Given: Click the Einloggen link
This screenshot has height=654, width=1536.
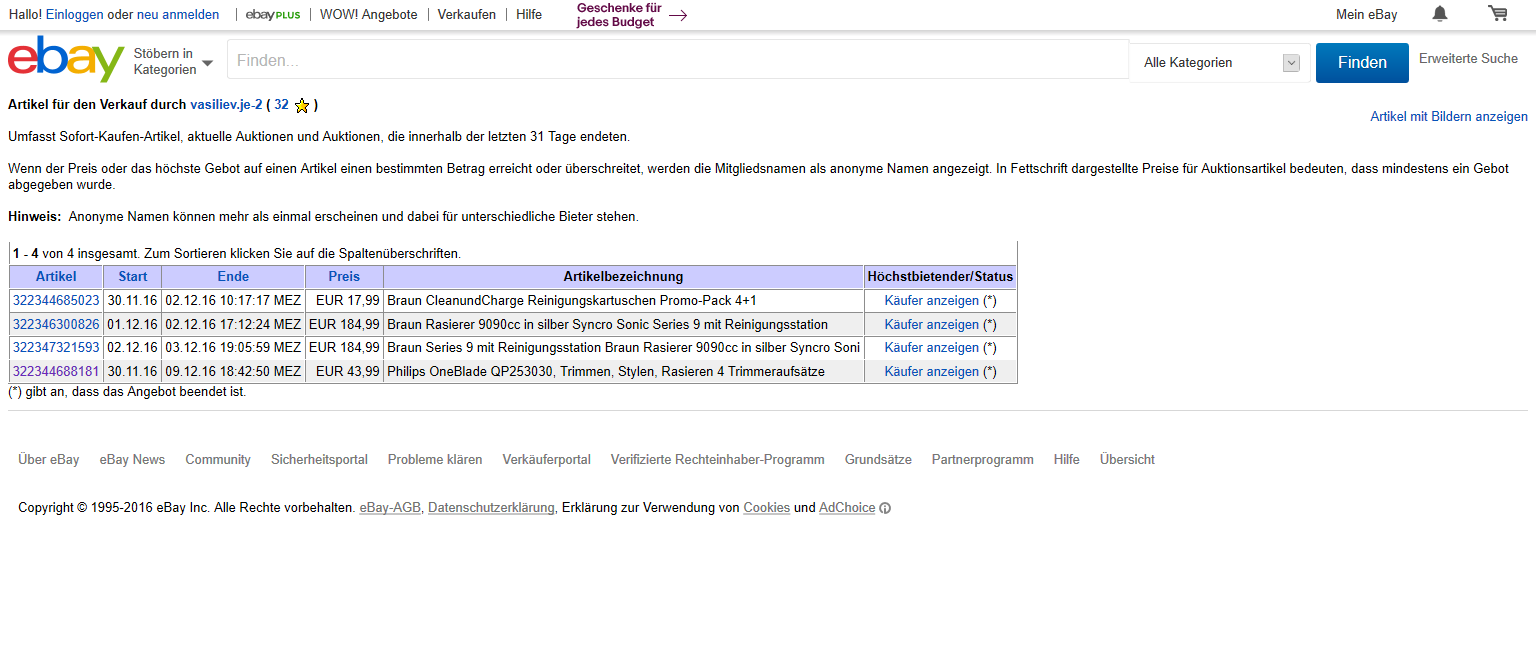Looking at the screenshot, I should tap(74, 14).
